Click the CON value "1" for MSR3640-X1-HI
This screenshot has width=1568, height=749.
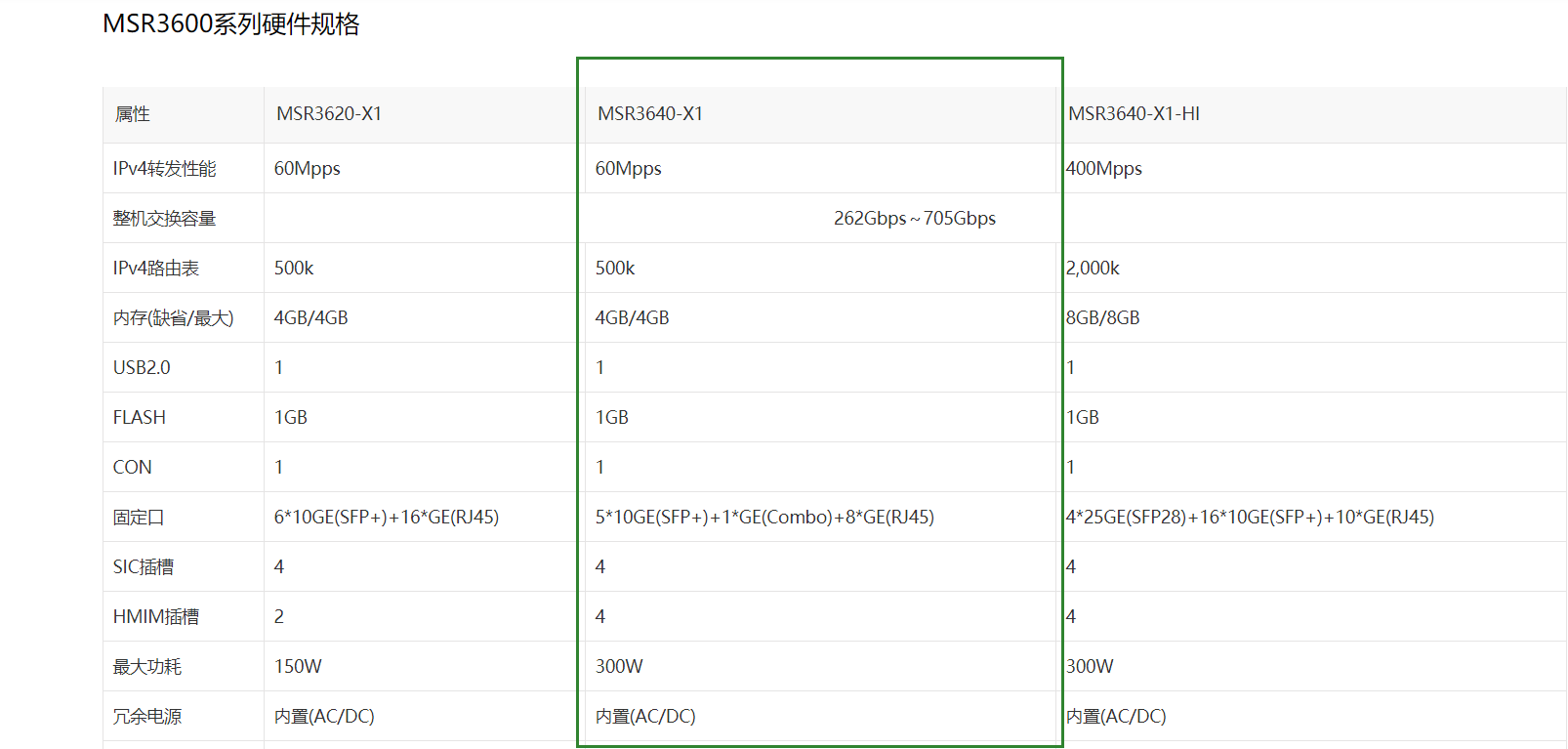[x=1071, y=468]
